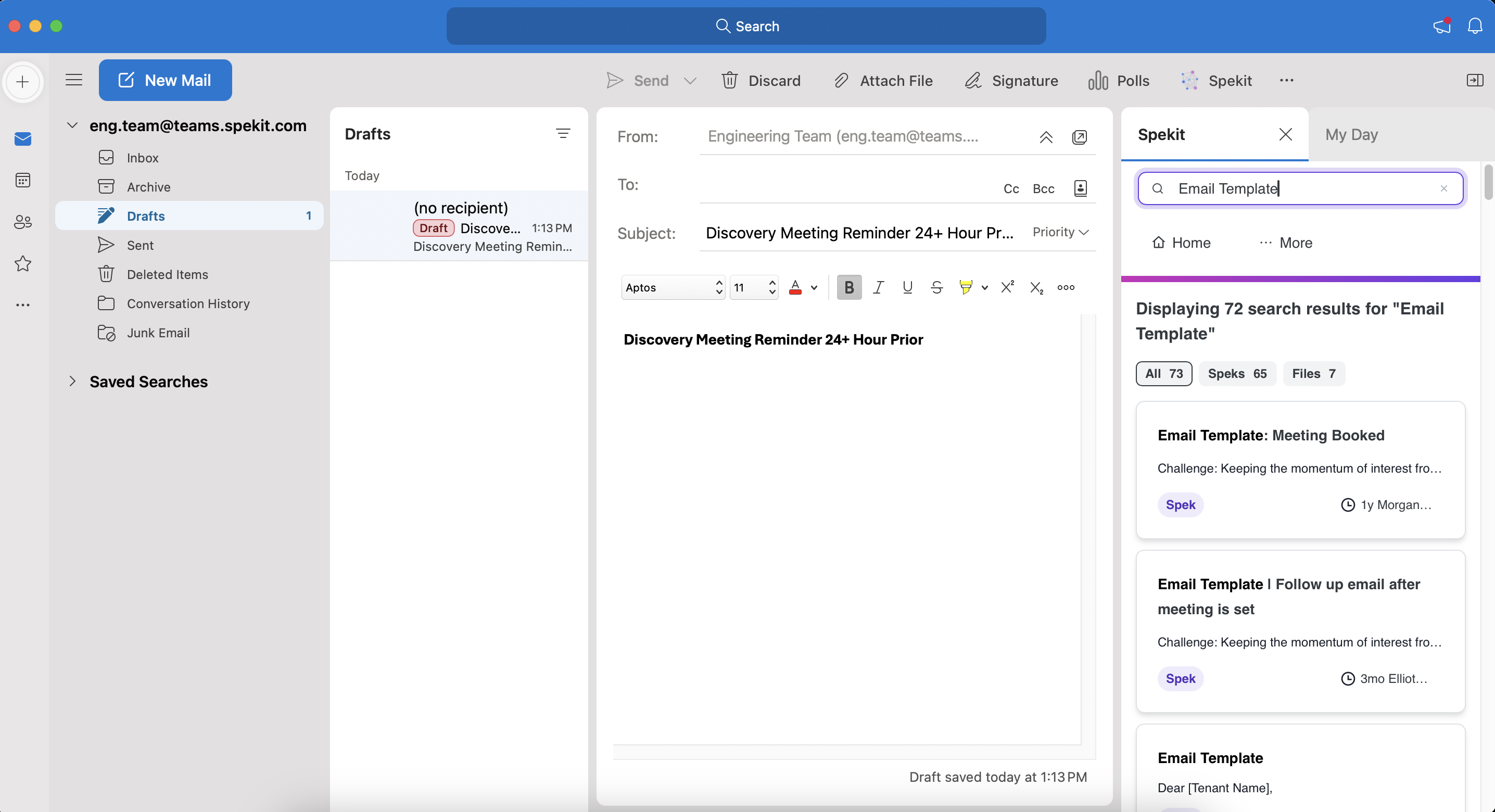
Task: Apply superscript formatting
Action: click(1007, 287)
